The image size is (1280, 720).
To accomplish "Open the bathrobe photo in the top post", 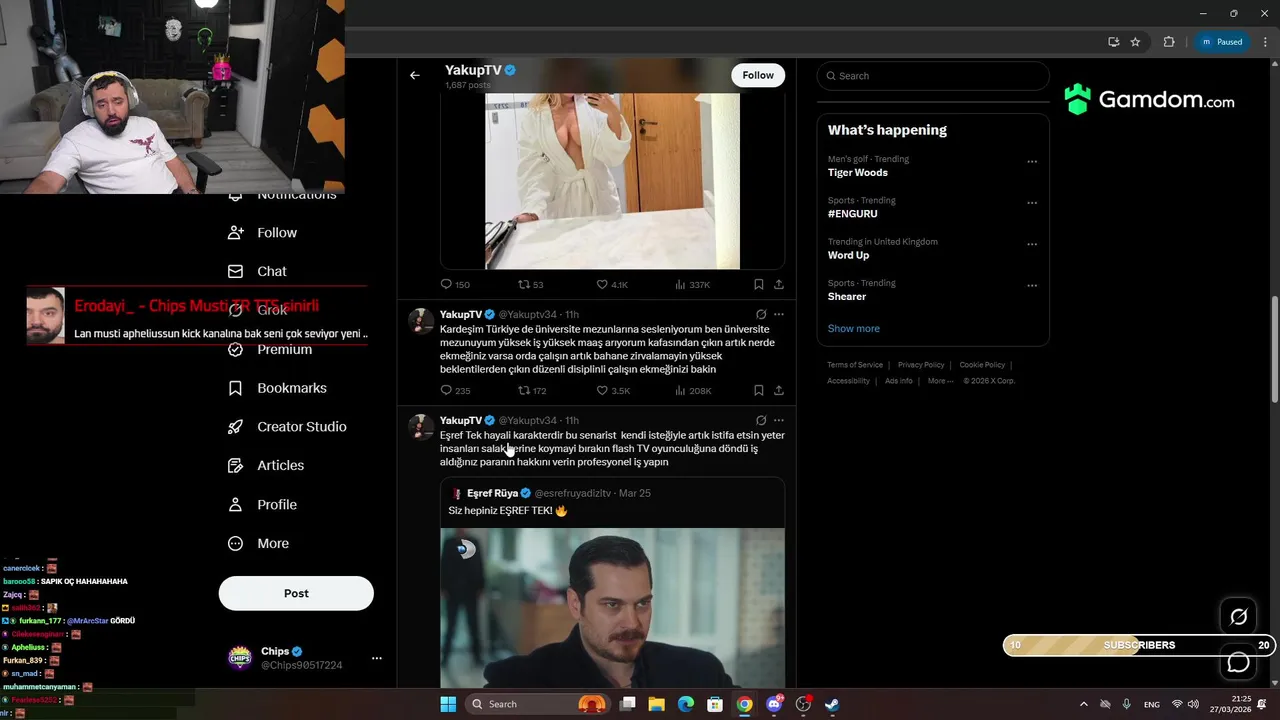I will coord(612,181).
